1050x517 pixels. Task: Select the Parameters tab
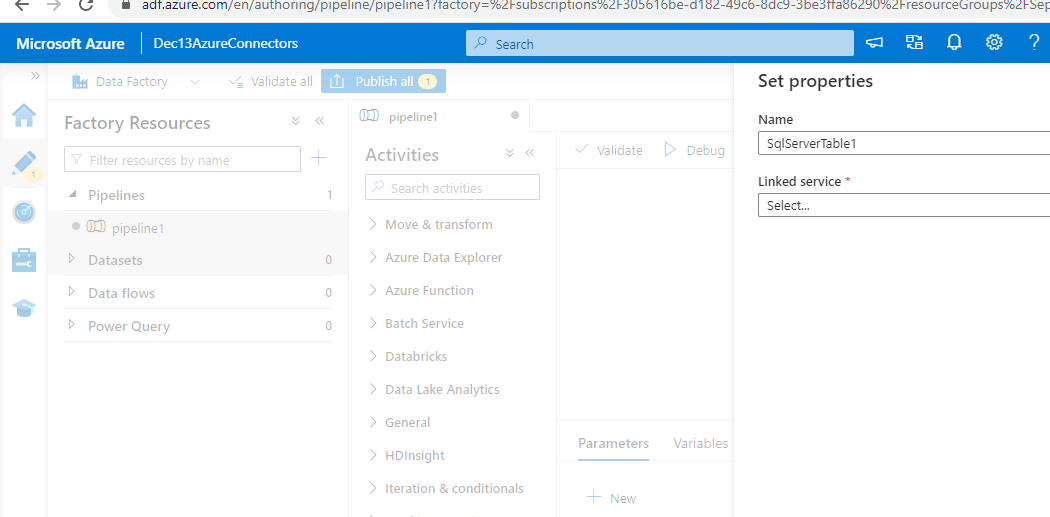[x=613, y=443]
